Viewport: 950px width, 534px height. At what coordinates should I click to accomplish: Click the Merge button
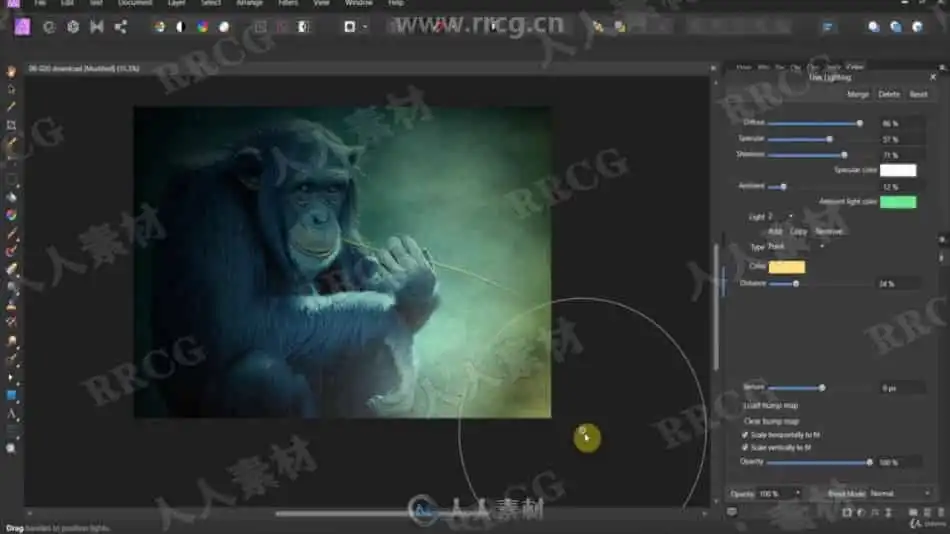(x=858, y=95)
